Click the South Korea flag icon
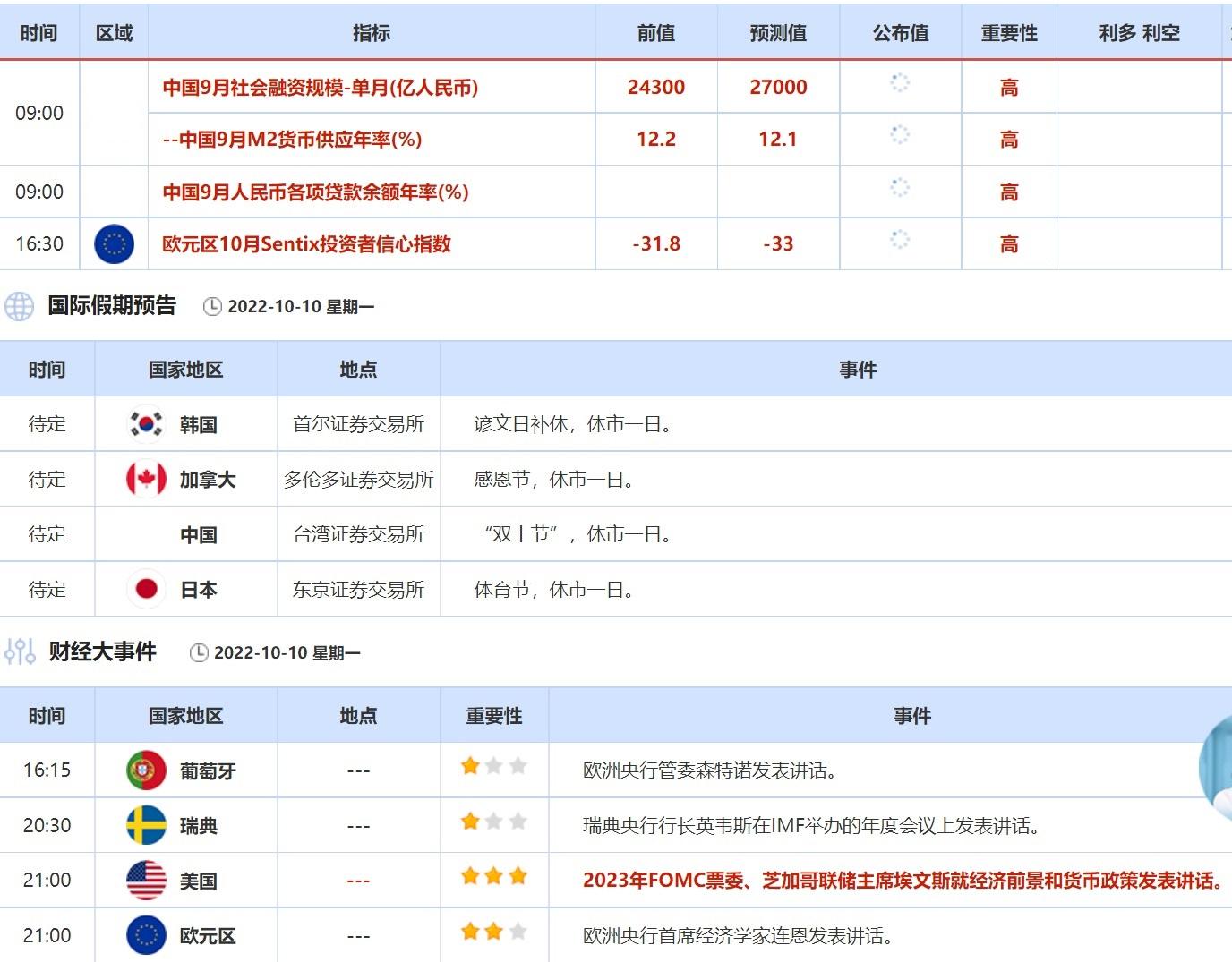This screenshot has width=1232, height=962. (146, 424)
